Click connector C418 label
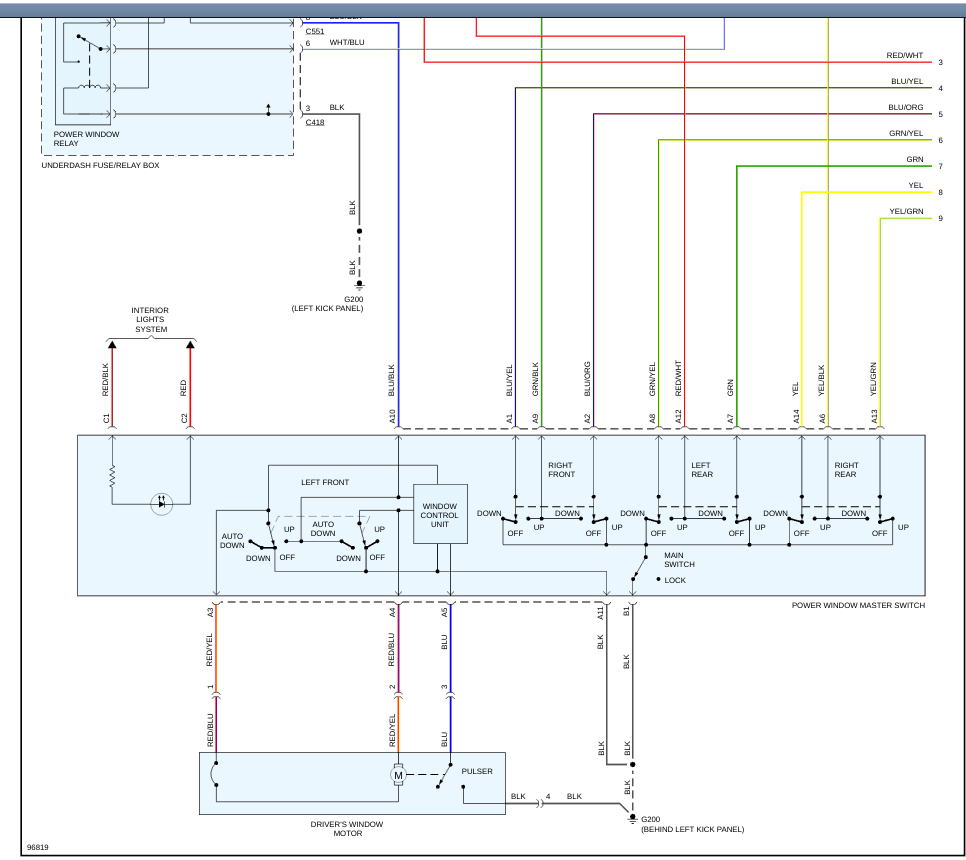 315,122
